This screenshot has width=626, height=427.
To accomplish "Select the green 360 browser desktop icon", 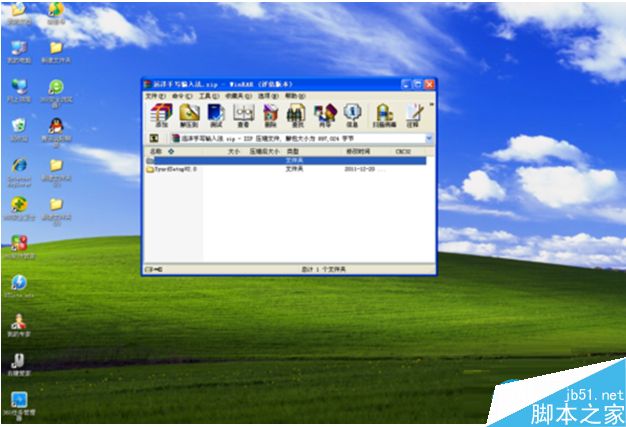I will [x=56, y=93].
